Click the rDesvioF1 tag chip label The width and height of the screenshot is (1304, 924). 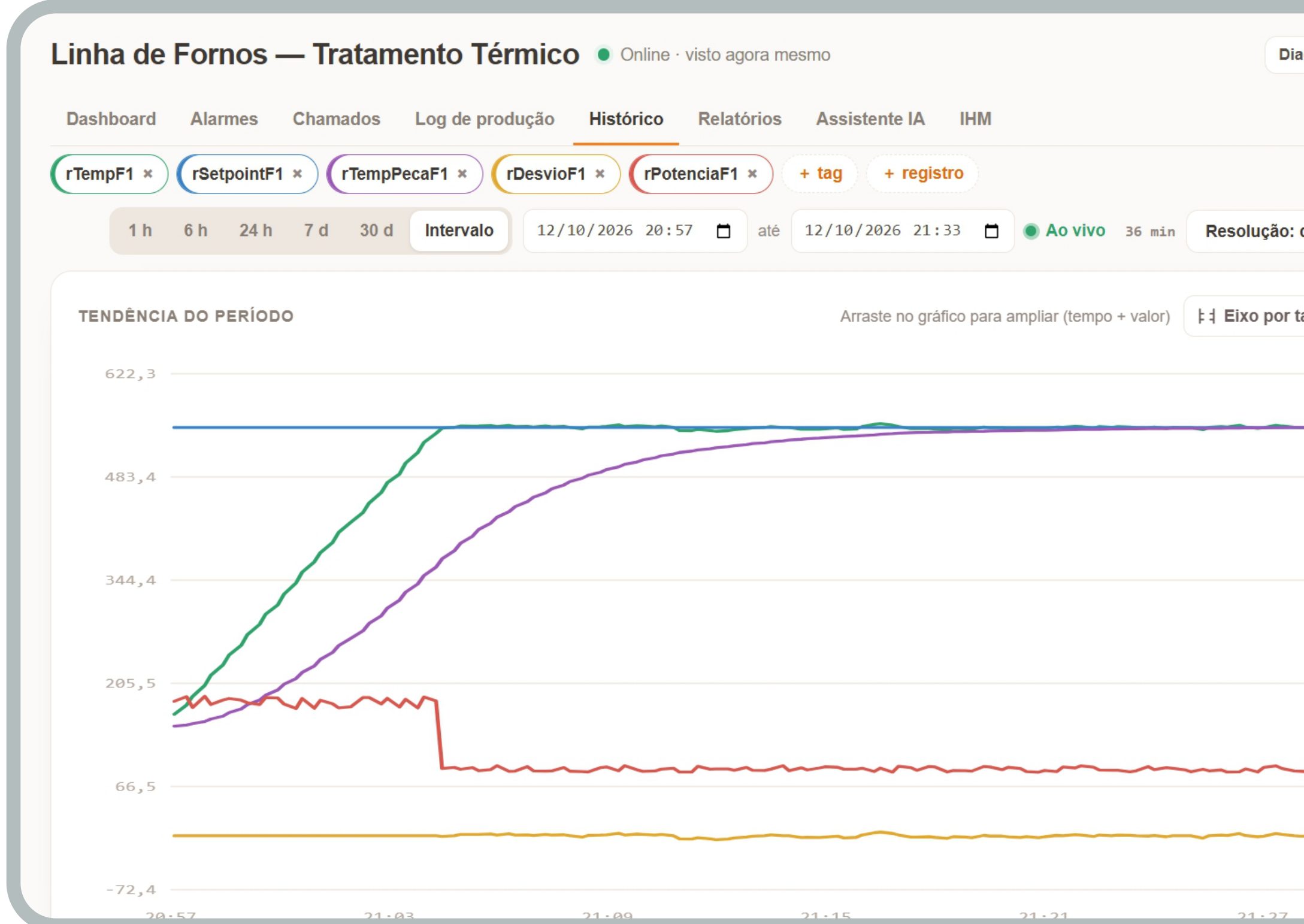point(546,174)
